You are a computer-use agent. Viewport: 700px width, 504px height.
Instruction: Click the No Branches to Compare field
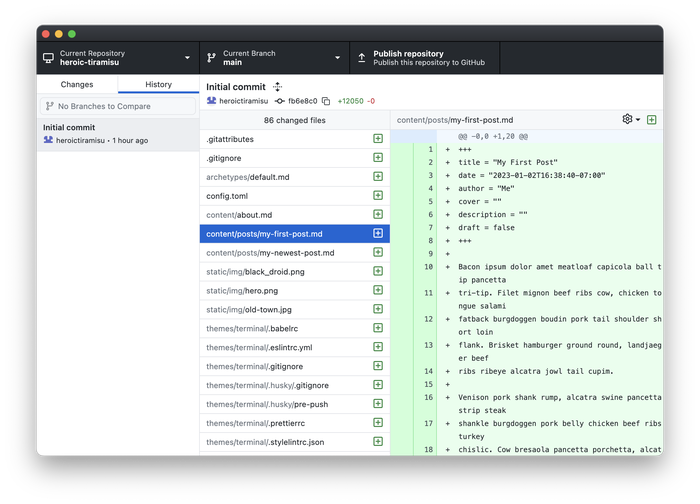point(118,106)
